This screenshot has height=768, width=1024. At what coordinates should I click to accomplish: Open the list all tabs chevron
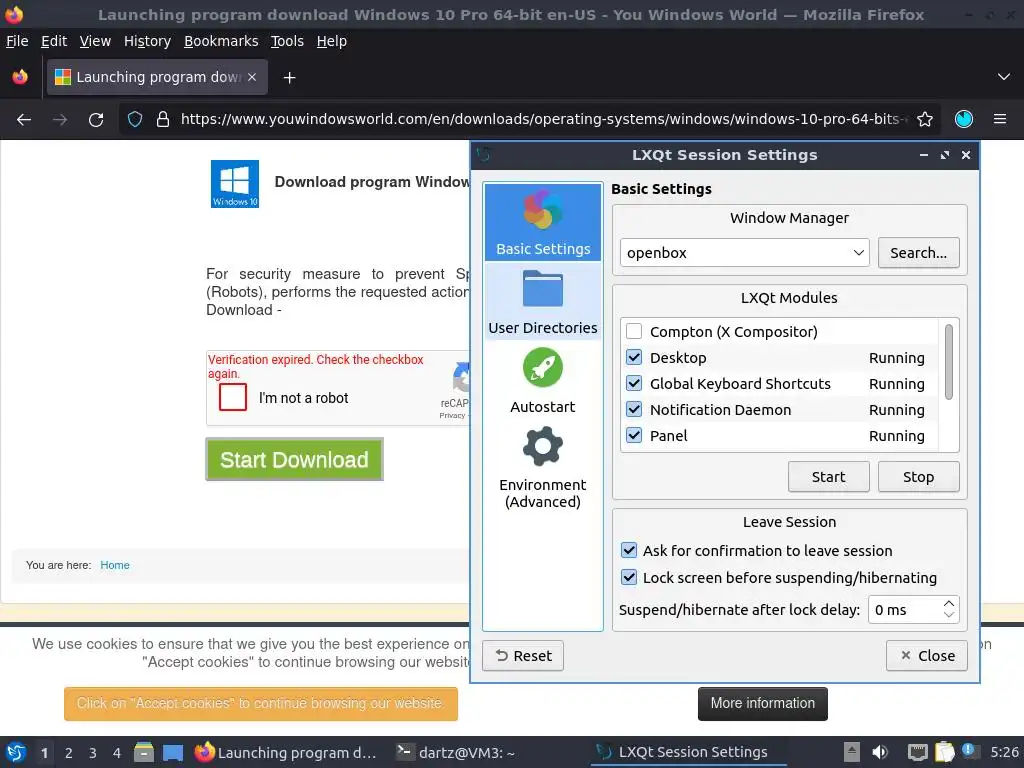(x=1004, y=77)
